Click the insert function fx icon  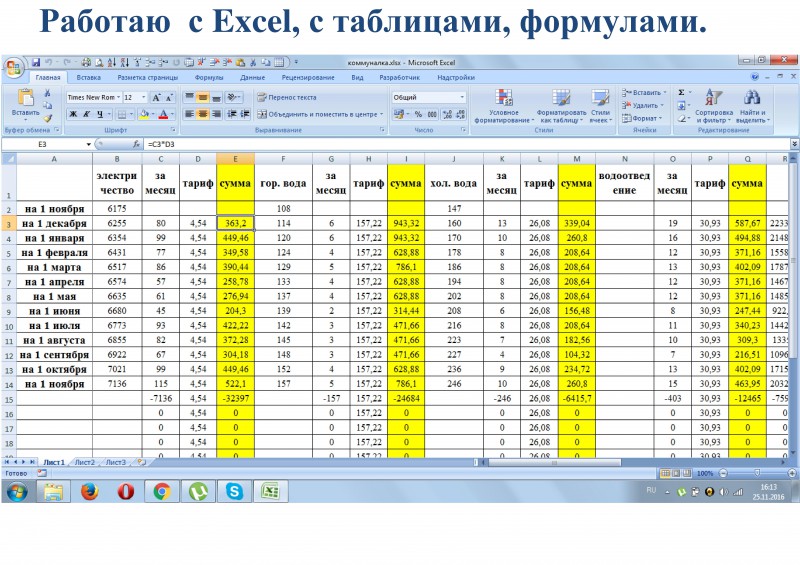(136, 144)
